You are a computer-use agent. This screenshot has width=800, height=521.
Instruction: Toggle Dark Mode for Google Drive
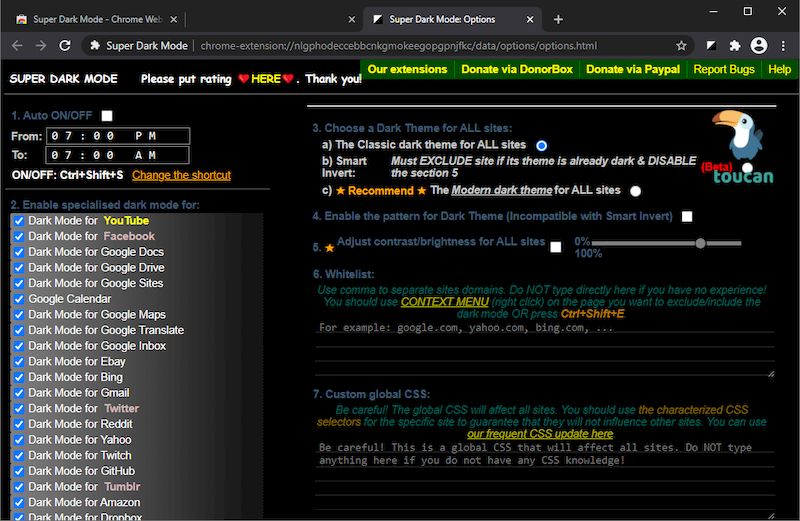(x=19, y=268)
